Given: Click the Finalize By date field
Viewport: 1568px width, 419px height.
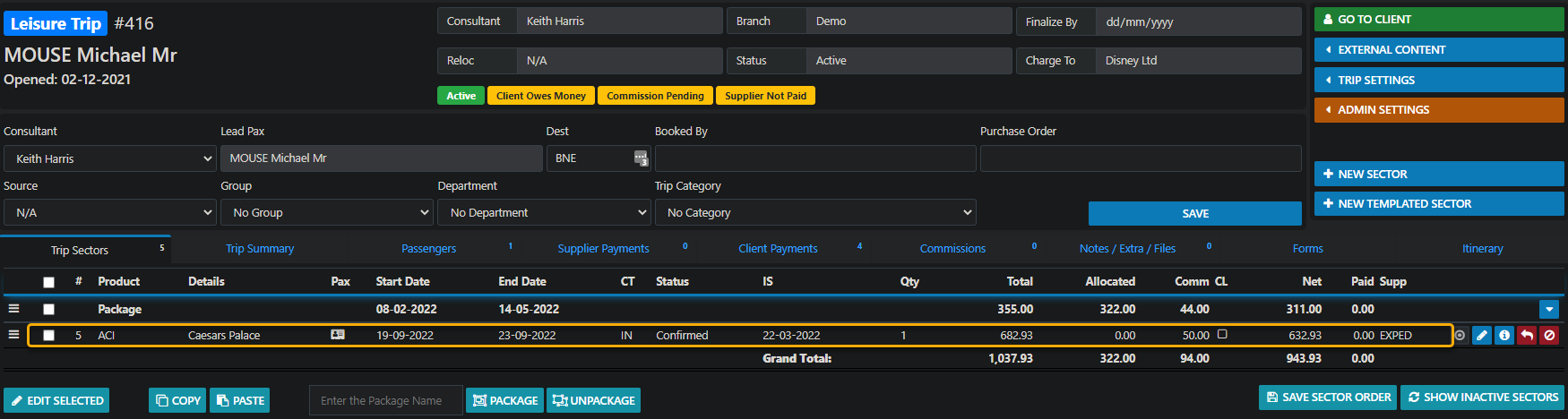Looking at the screenshot, I should [1198, 21].
